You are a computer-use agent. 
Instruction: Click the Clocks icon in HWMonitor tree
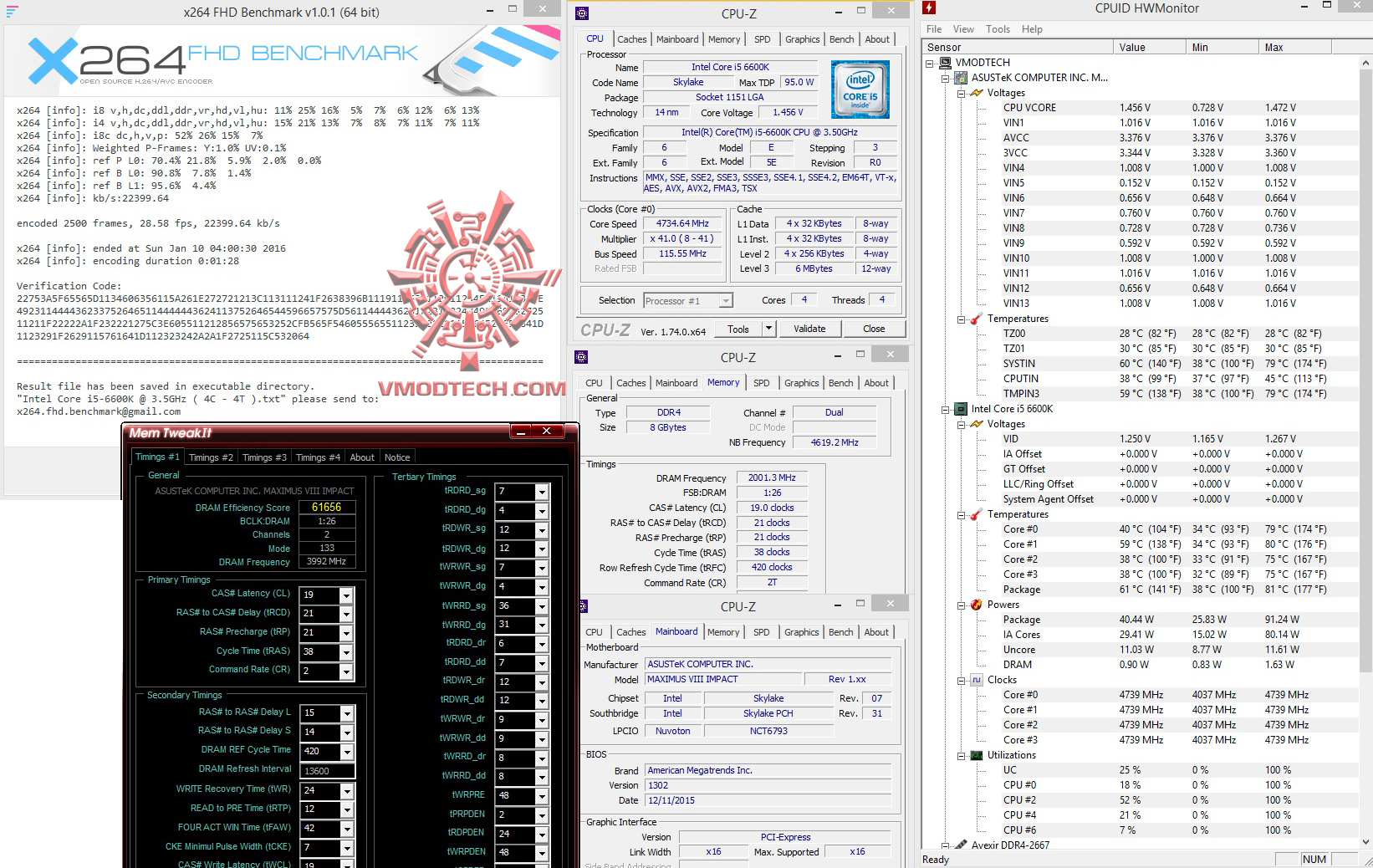[x=976, y=680]
